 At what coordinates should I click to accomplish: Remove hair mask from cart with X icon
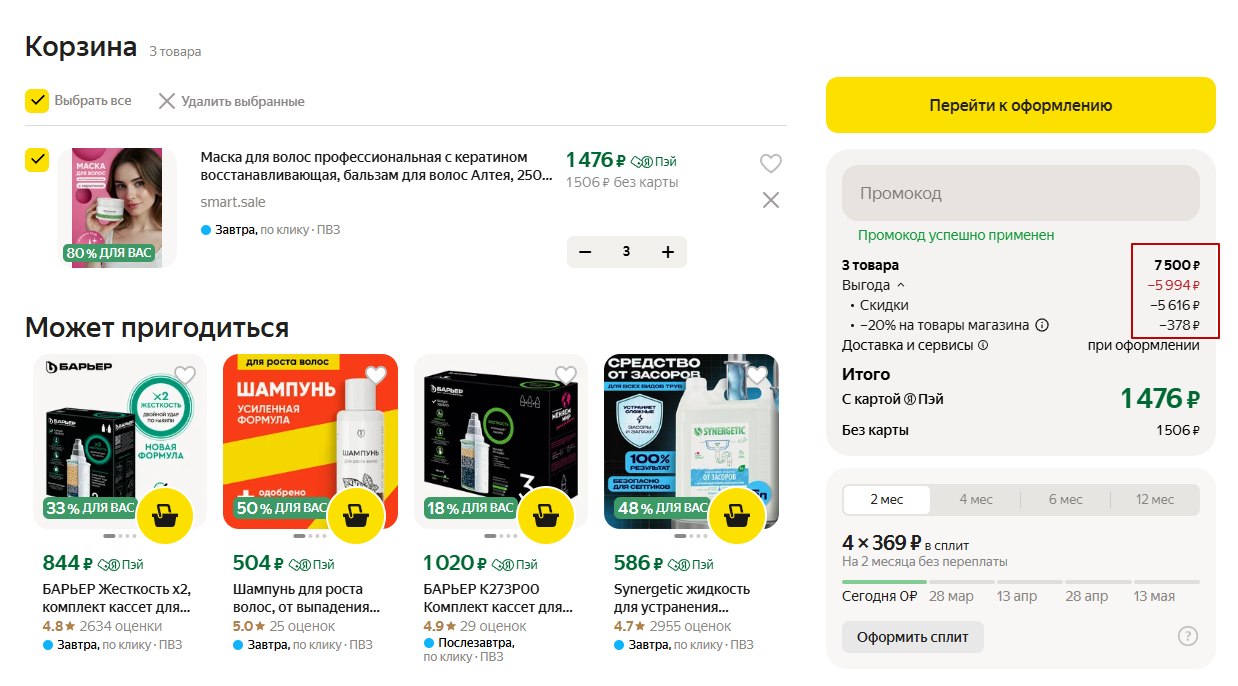click(770, 200)
